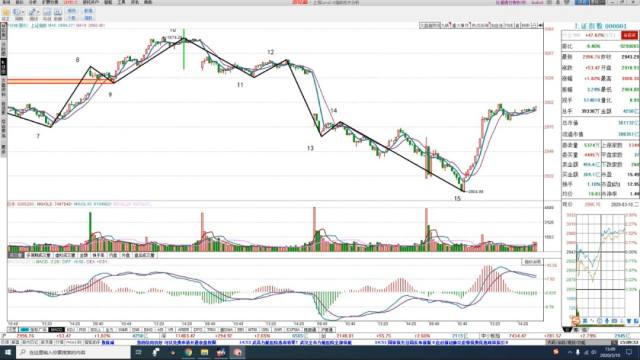Click the Windows taskbar search box
This screenshot has height=360, width=640.
point(73,352)
